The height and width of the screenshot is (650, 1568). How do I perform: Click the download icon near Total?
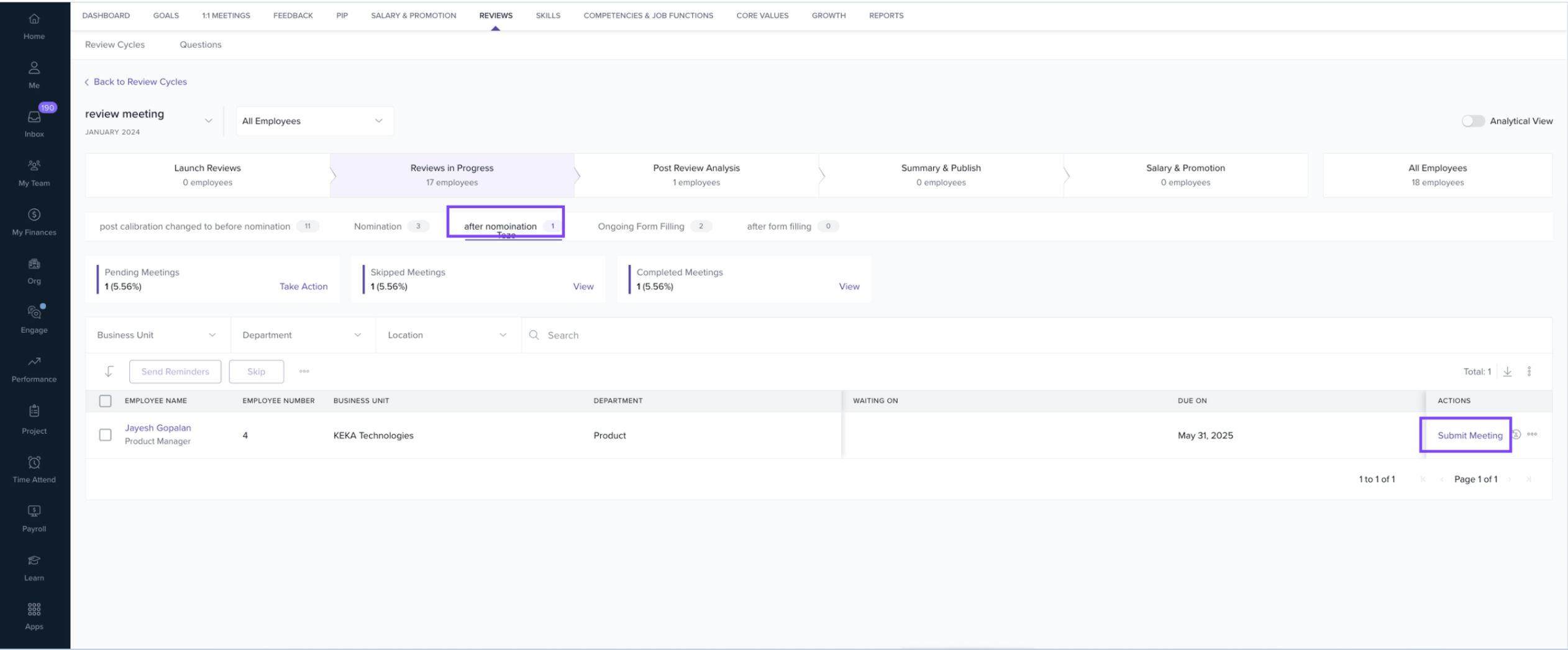pyautogui.click(x=1507, y=372)
